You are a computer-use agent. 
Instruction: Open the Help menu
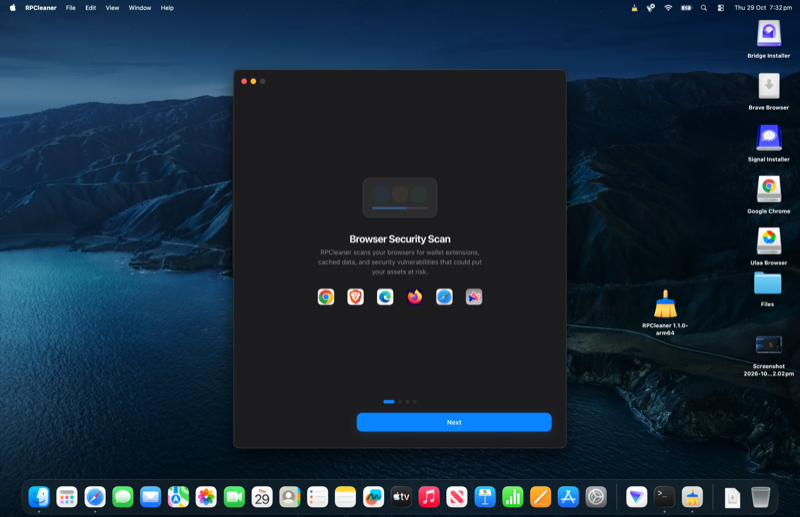click(x=167, y=8)
